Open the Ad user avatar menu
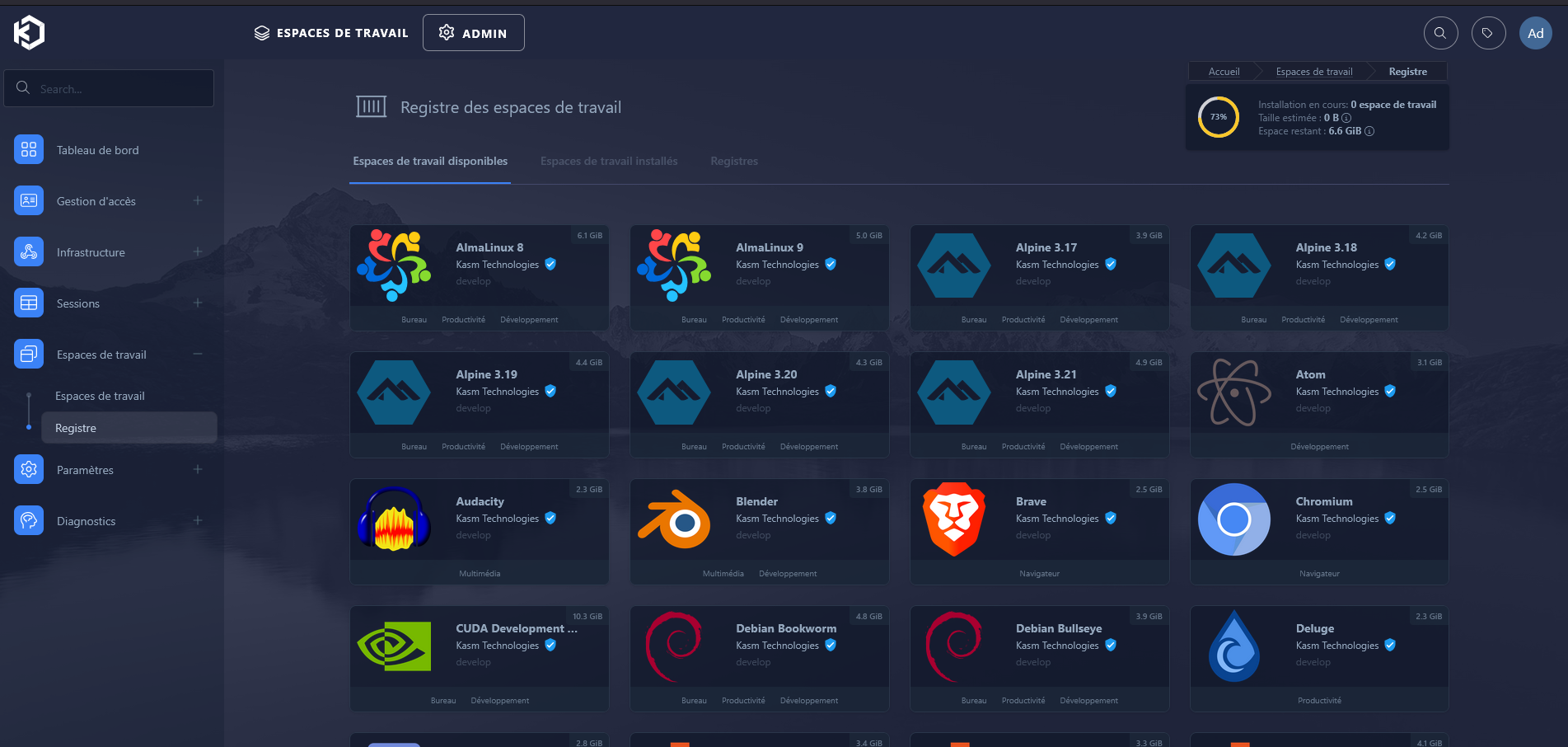Screen dimensions: 1568x747 tap(1535, 33)
